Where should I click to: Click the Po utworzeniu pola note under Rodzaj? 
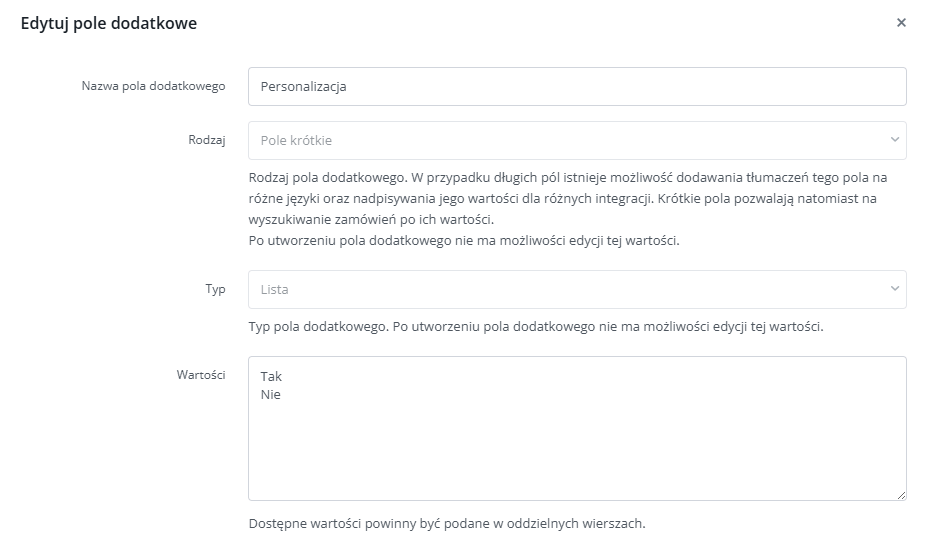(x=464, y=241)
